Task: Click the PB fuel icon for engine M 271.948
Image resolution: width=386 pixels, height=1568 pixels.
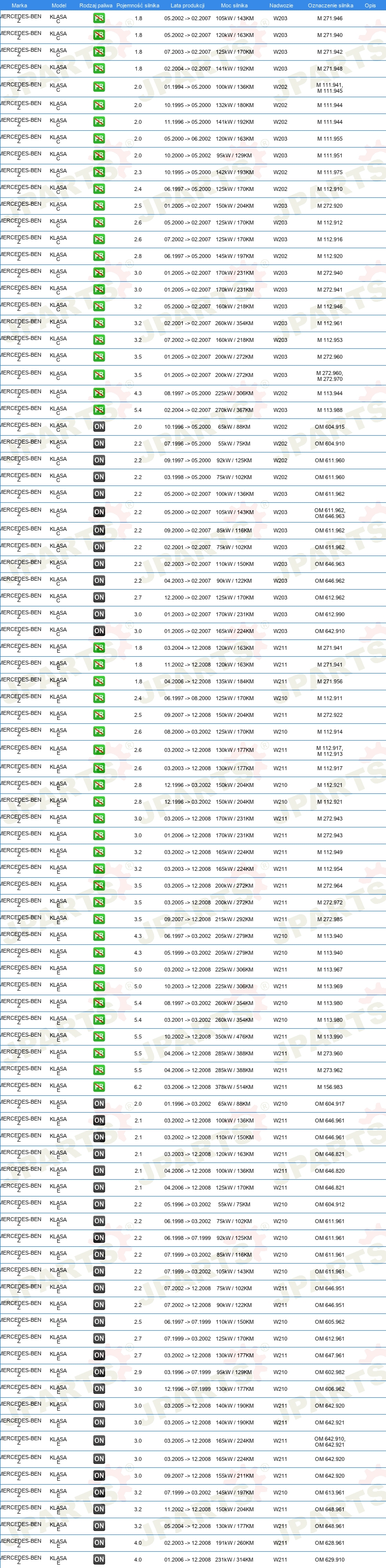Action: point(99,69)
